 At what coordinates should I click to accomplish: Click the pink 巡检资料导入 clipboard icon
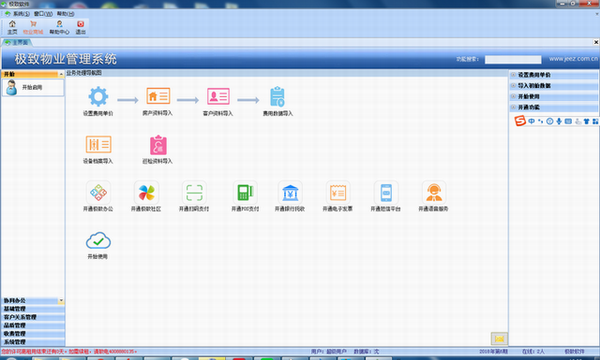pos(158,145)
